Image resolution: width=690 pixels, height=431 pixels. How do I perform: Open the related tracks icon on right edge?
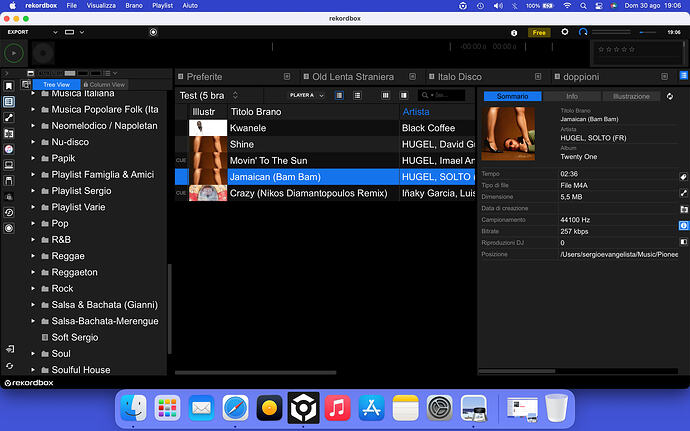pos(683,193)
